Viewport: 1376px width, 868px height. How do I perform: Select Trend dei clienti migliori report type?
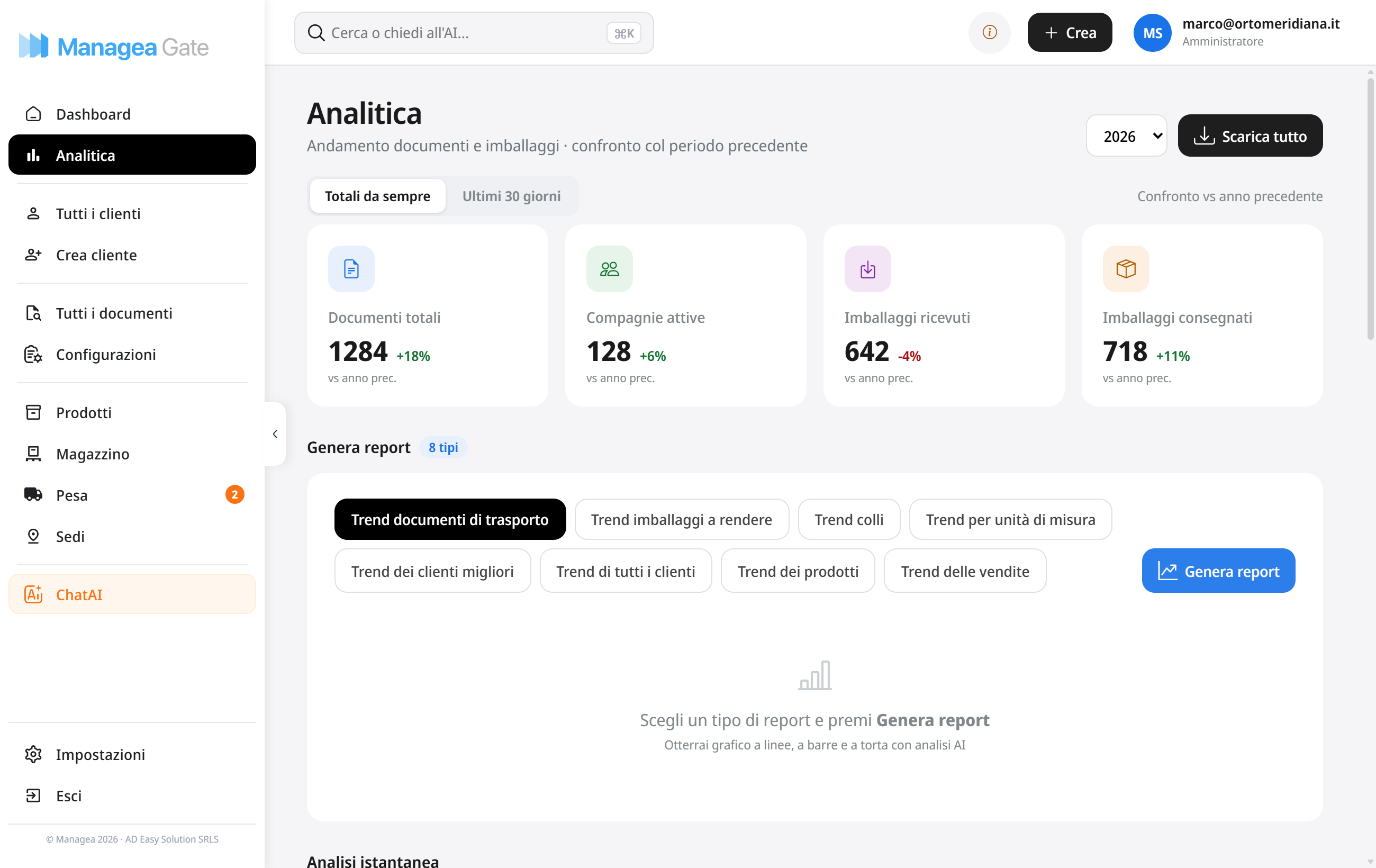click(432, 571)
